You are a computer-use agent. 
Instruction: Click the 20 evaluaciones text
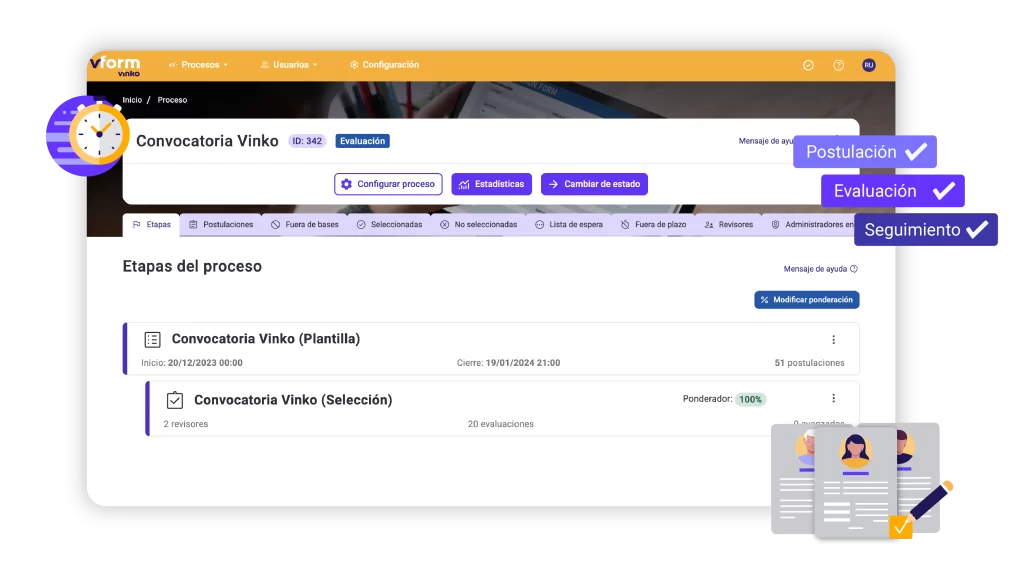click(x=501, y=424)
